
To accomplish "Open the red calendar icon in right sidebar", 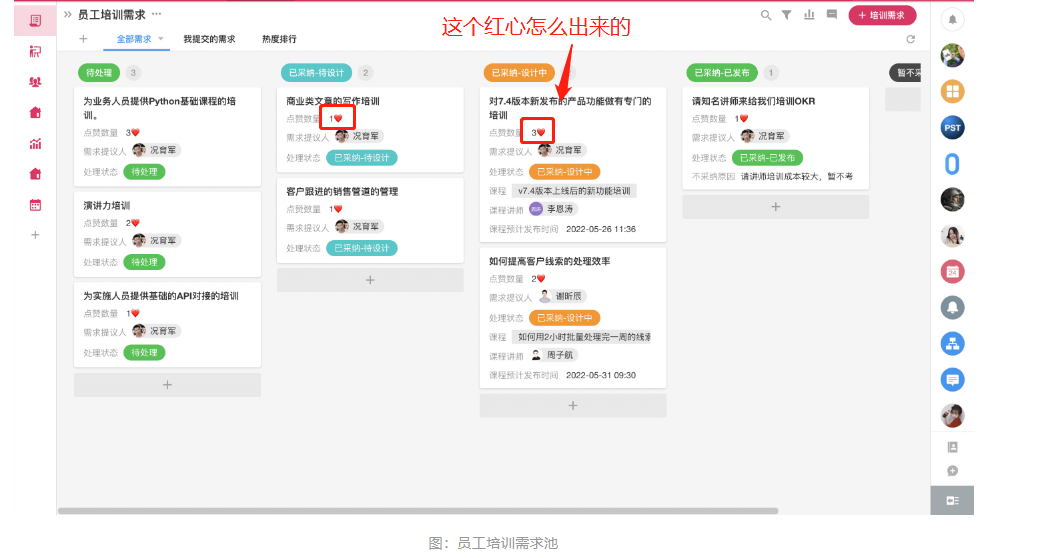I will [952, 272].
